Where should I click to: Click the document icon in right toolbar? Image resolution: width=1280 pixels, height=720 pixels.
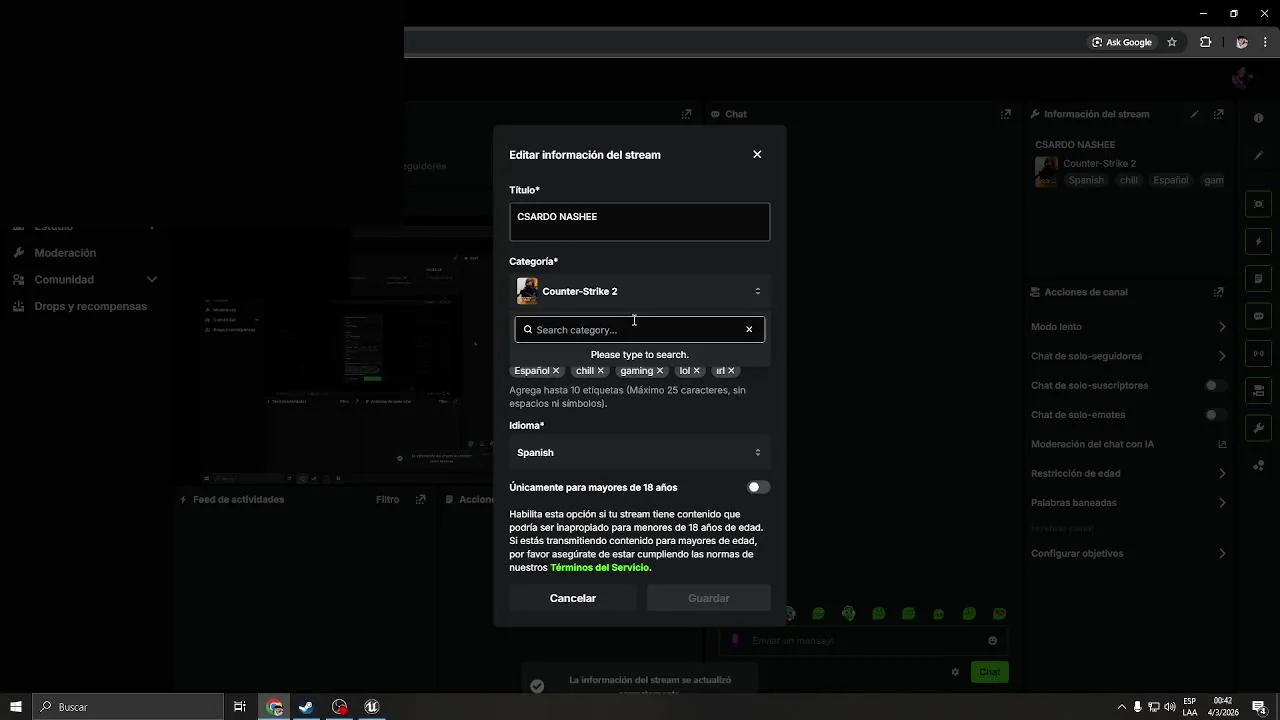coord(1259,279)
